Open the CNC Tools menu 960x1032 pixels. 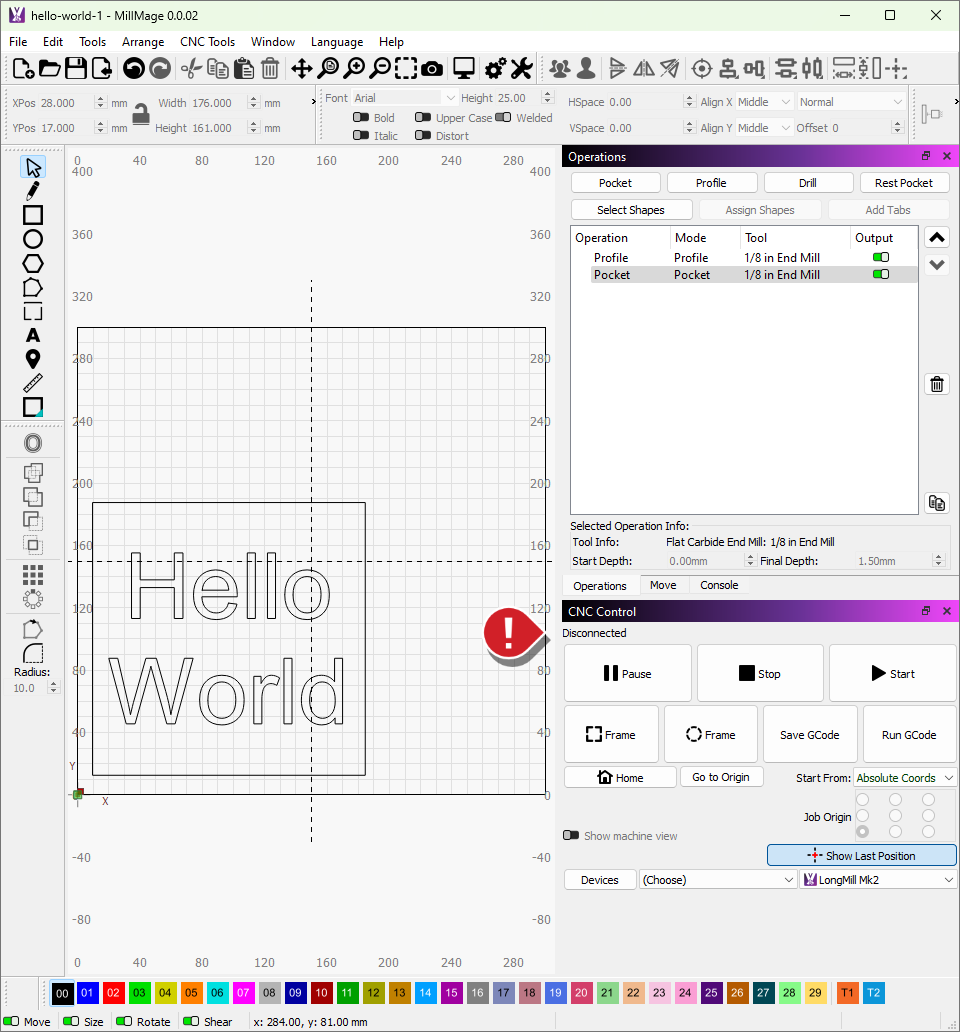207,42
